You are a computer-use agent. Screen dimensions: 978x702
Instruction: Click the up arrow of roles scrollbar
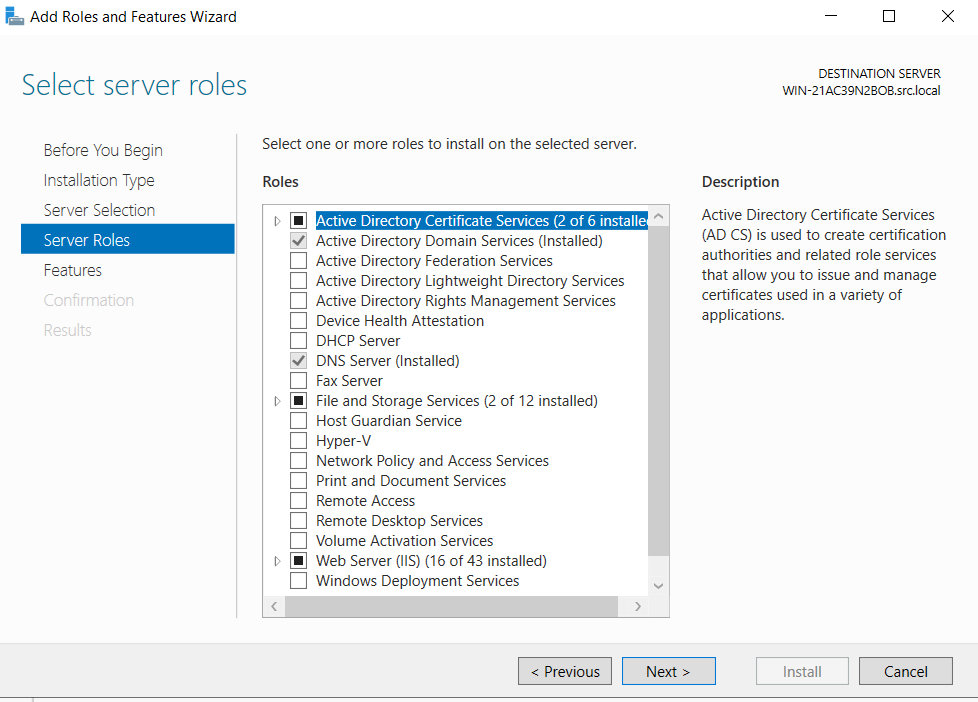[x=659, y=216]
